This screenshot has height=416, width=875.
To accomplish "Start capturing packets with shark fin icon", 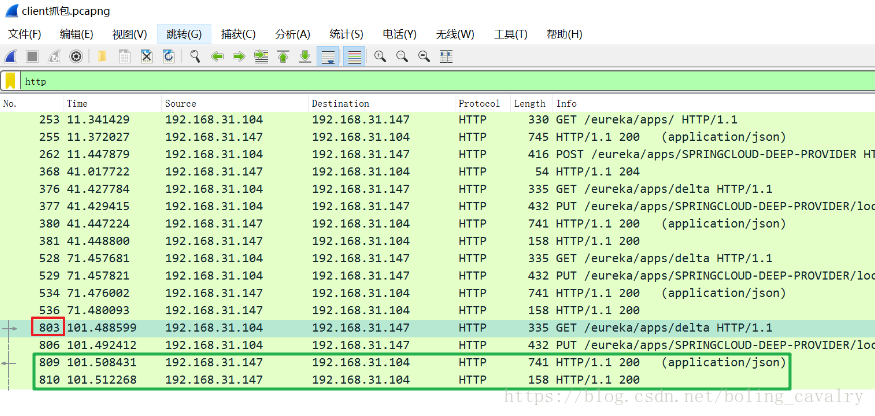I will point(11,56).
